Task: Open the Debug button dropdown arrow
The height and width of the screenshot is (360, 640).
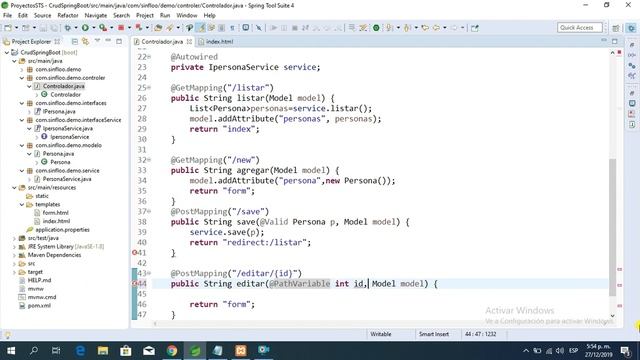Action: [x=76, y=28]
